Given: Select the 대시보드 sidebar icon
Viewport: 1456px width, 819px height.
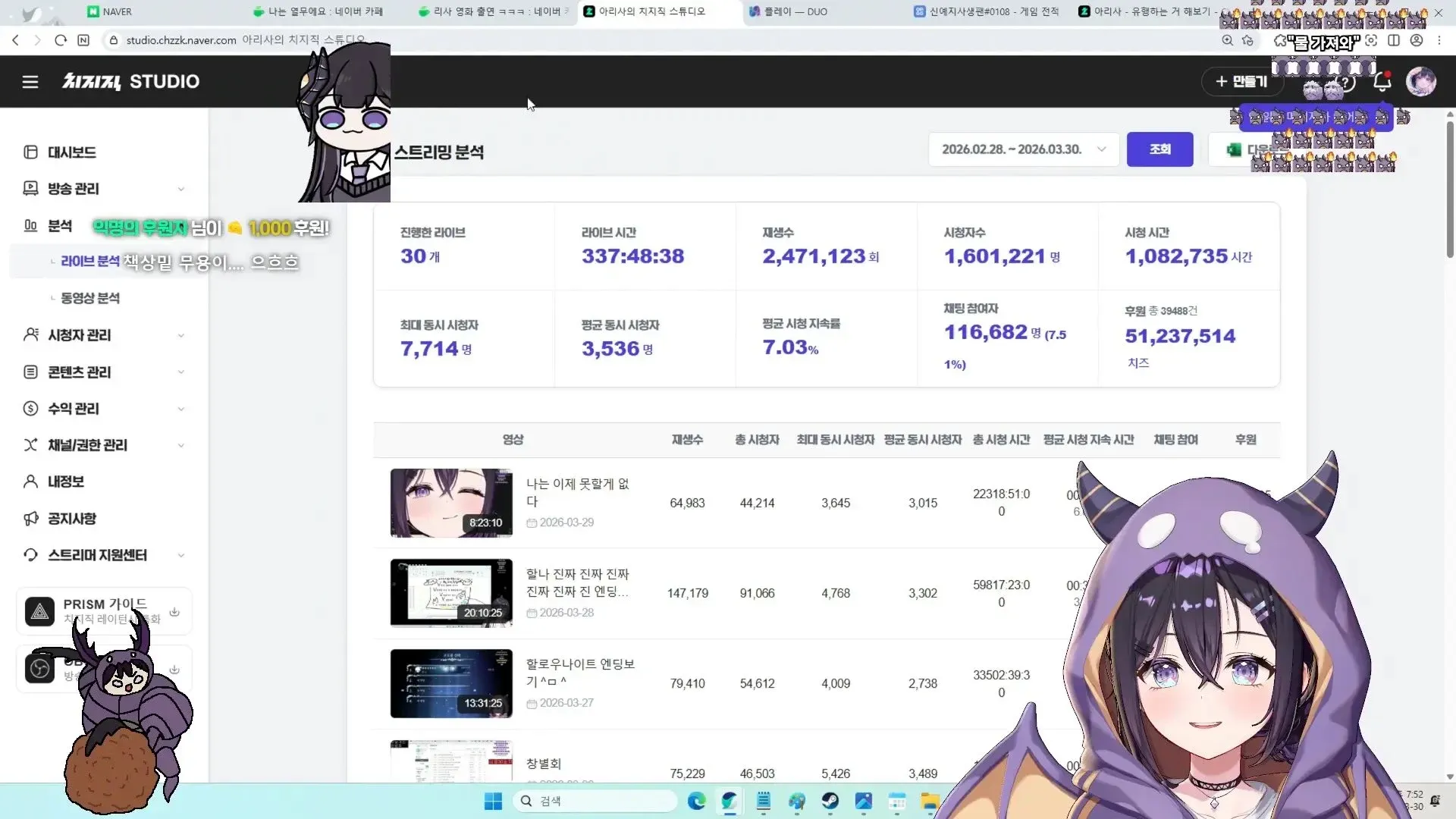Looking at the screenshot, I should 30,152.
